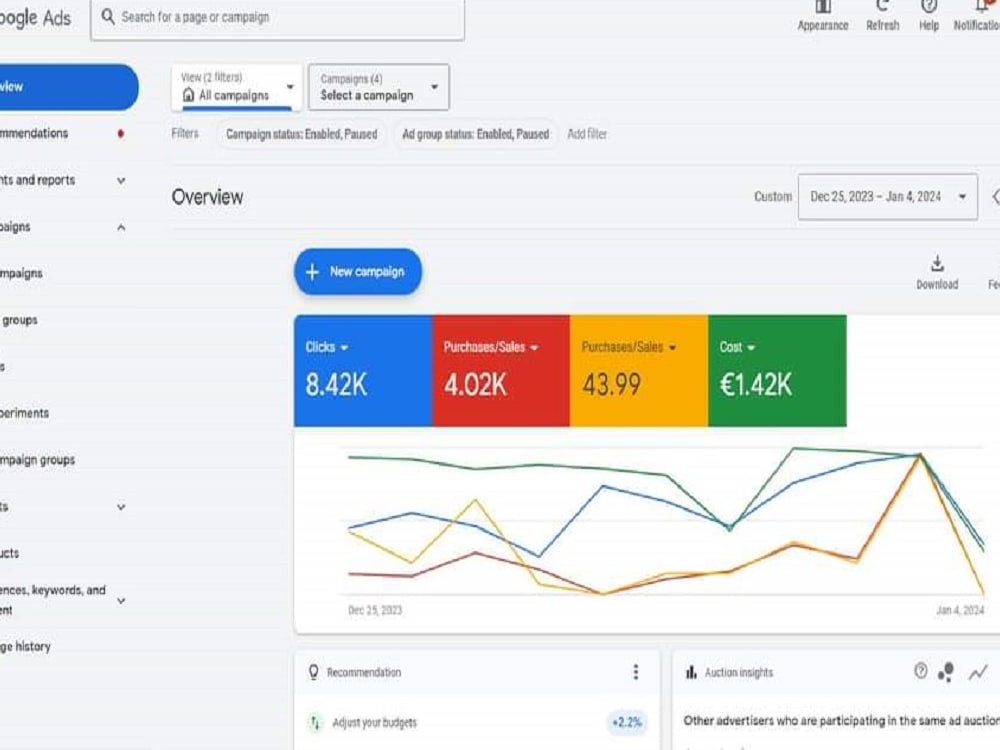The width and height of the screenshot is (1000, 750).
Task: Switch Auction insights to line chart view
Action: click(x=978, y=672)
